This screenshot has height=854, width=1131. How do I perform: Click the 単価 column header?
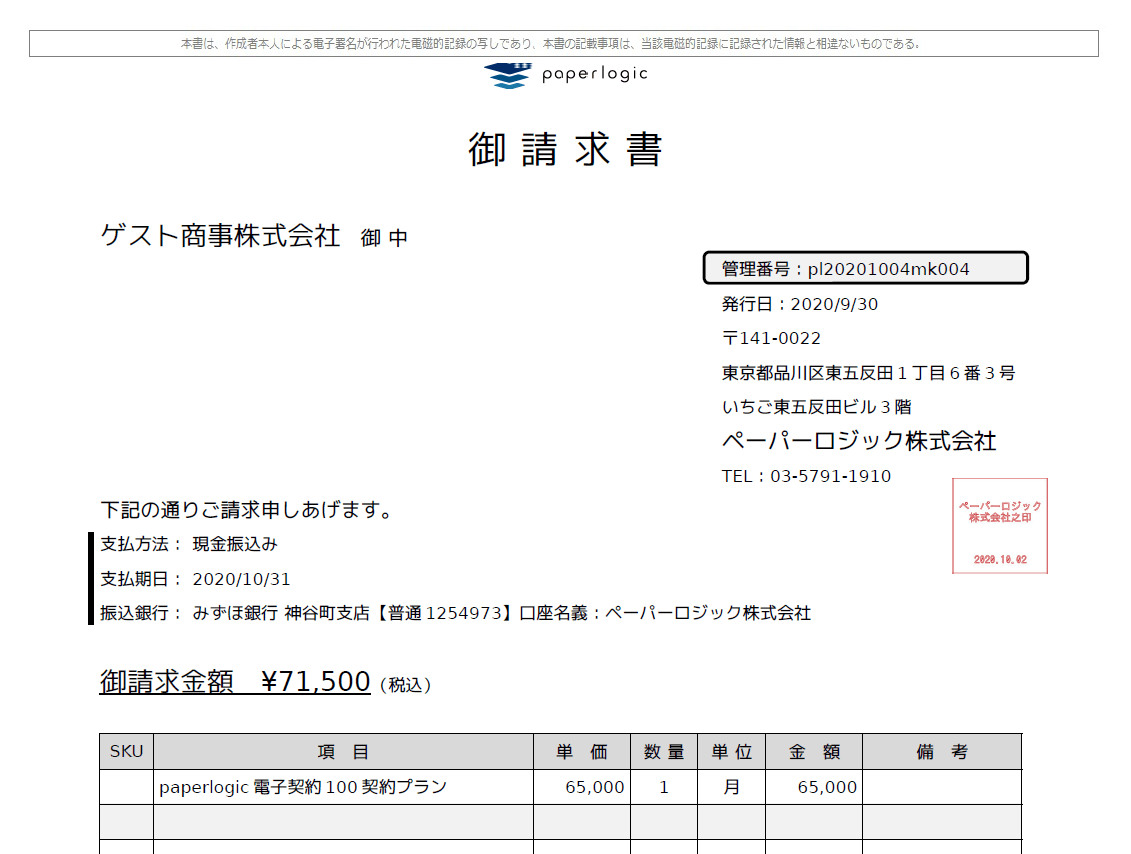click(x=582, y=752)
